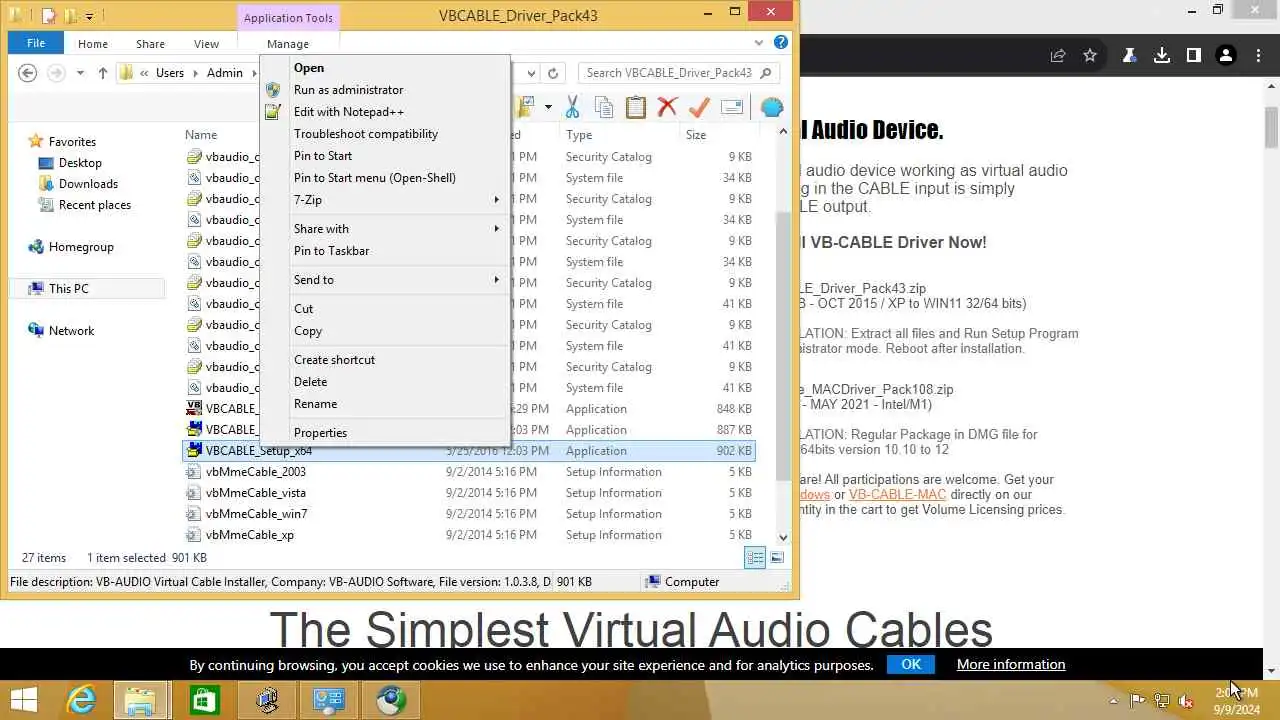1280x720 pixels.
Task: Click the volume icon in system tray
Action: point(1187,701)
